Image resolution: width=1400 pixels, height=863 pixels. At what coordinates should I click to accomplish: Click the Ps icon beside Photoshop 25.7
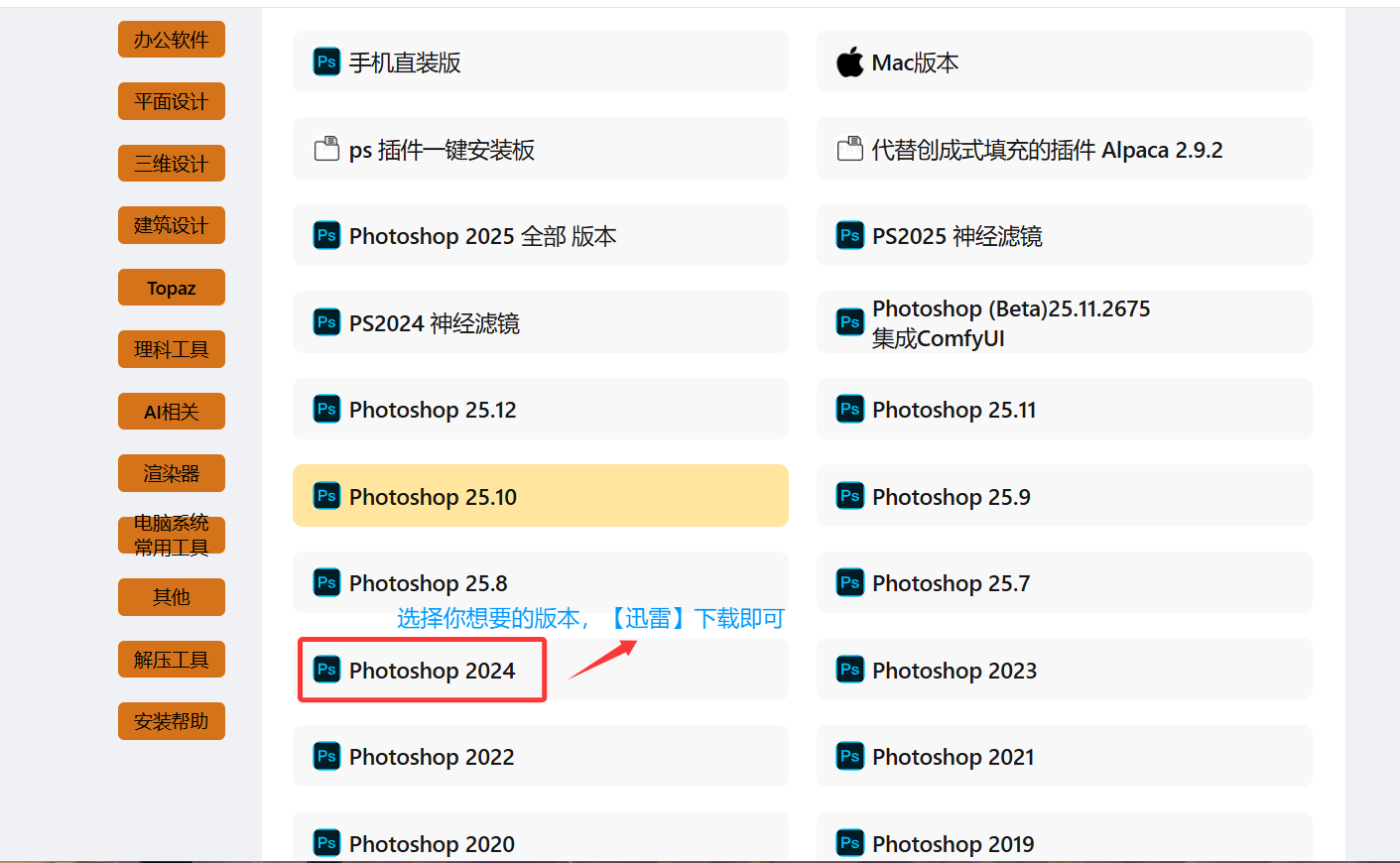849,582
